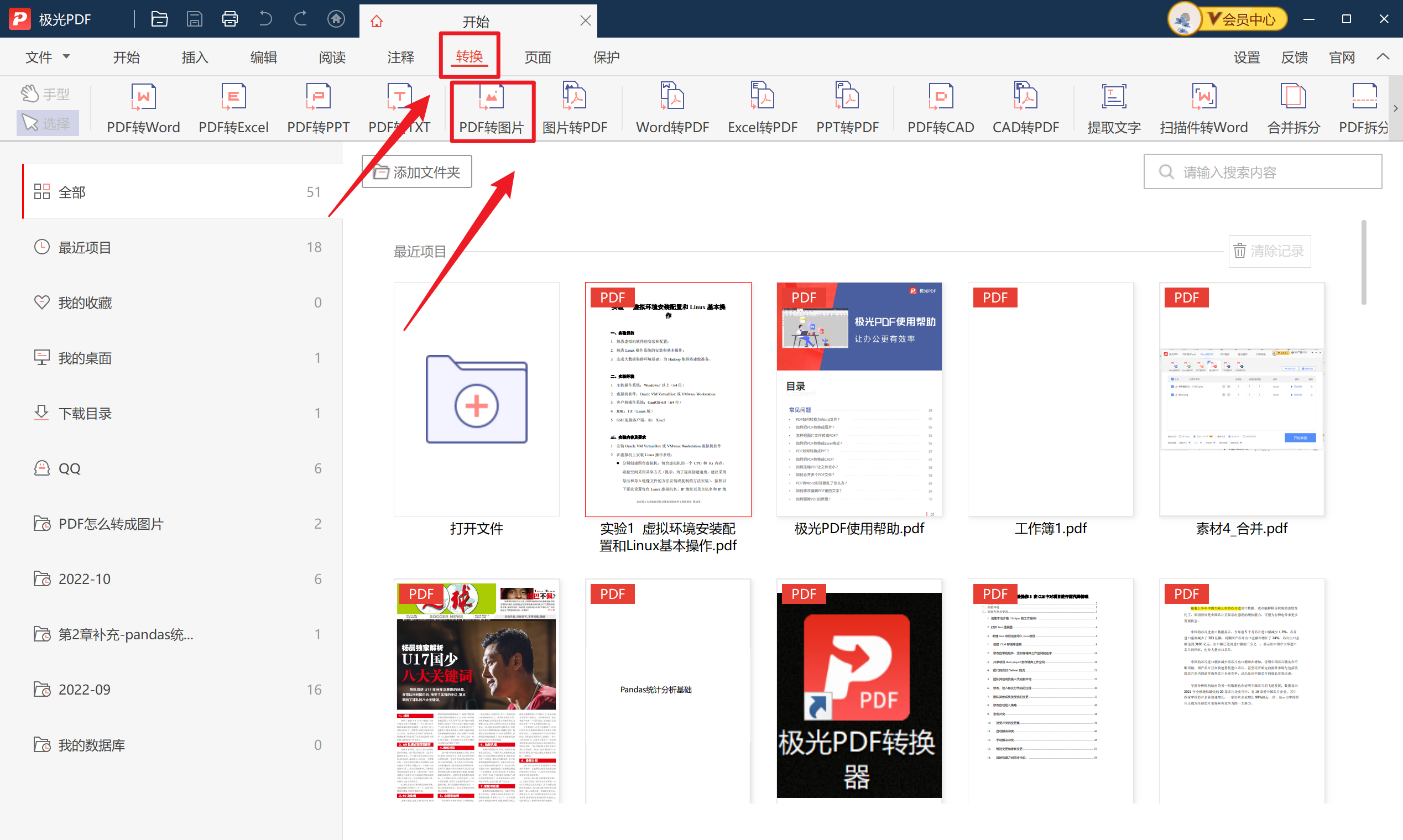The height and width of the screenshot is (840, 1403).
Task: Redo with the forward arrow icon
Action: (300, 19)
